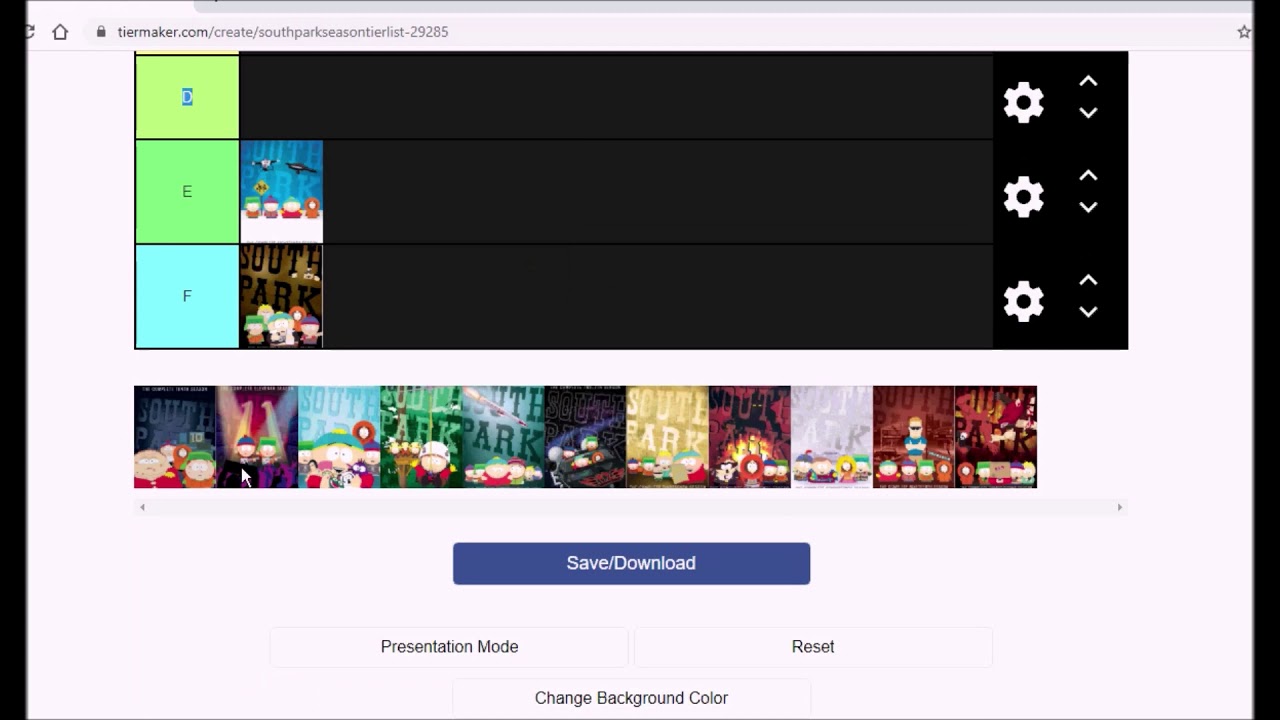Select the E tier label
Screen dimensions: 1280x720
click(x=187, y=192)
